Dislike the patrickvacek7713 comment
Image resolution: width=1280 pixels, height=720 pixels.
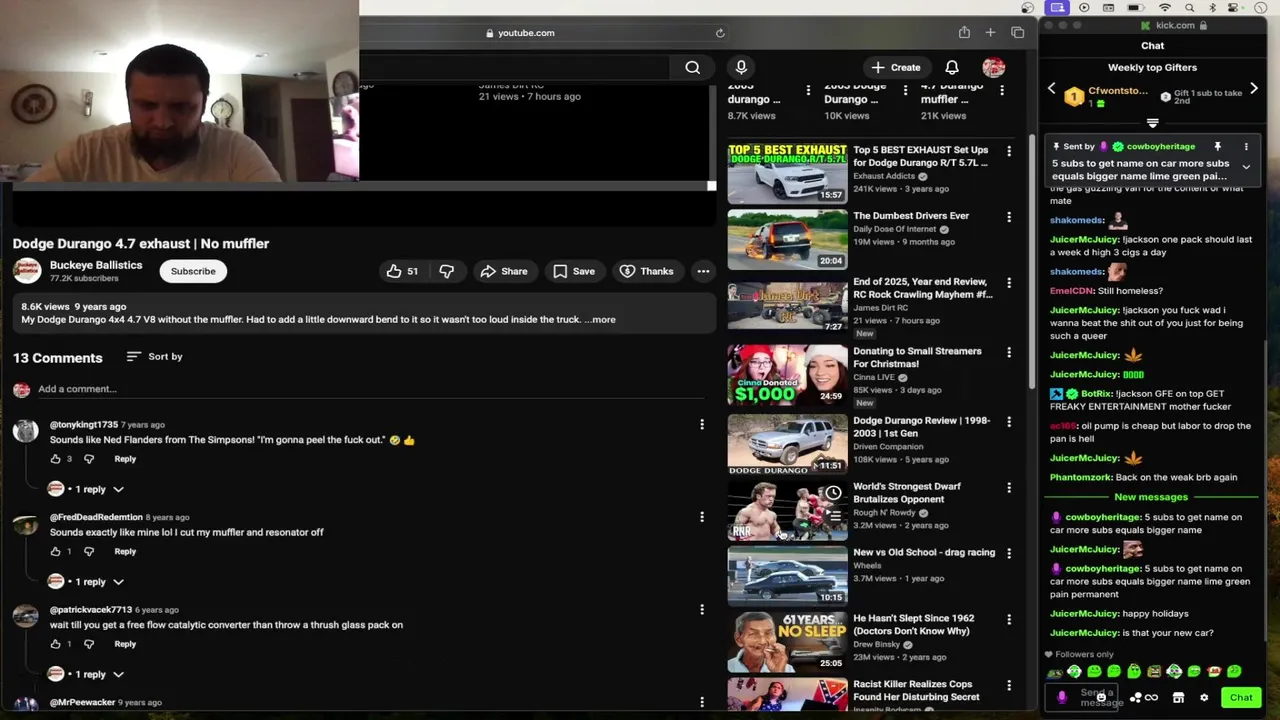[89, 644]
